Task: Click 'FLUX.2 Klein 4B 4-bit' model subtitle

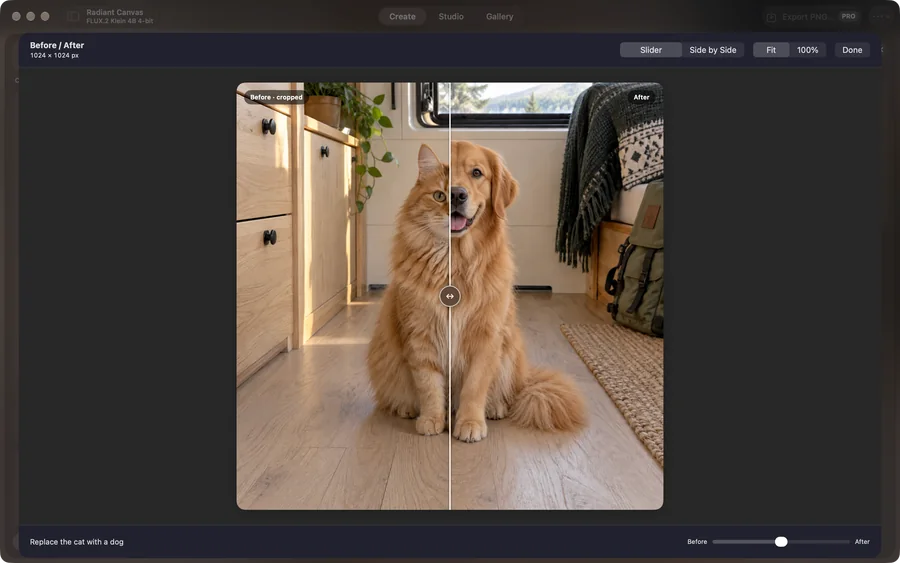Action: coord(119,21)
